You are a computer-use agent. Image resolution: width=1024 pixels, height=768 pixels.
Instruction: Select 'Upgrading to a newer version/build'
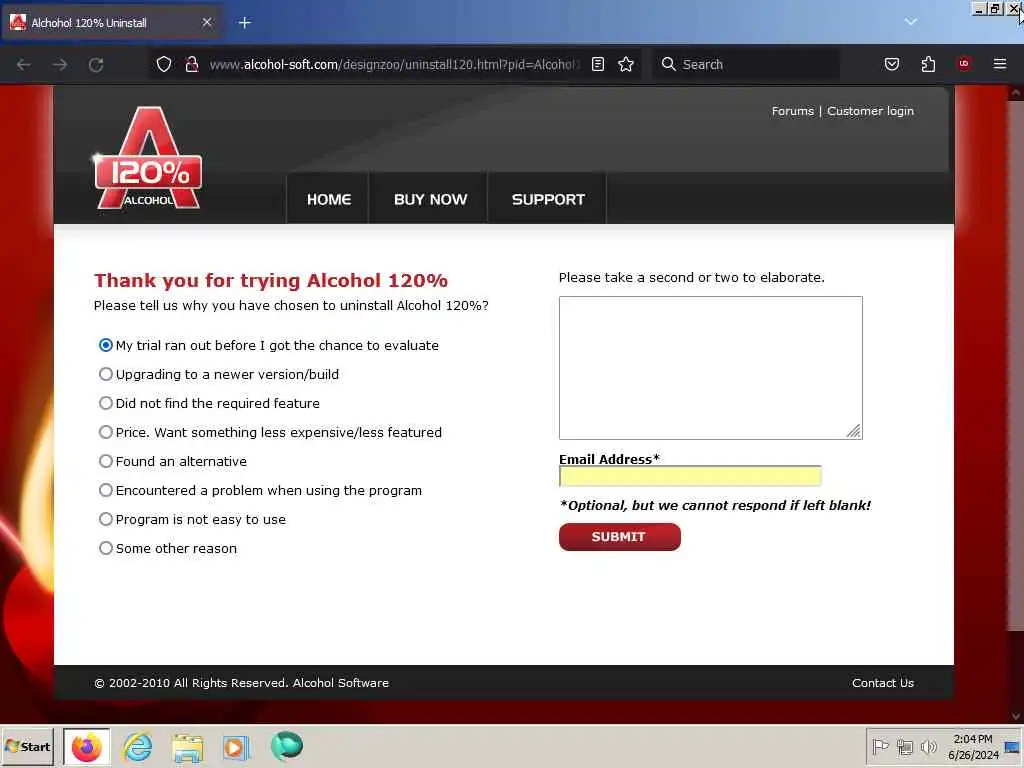click(x=106, y=374)
